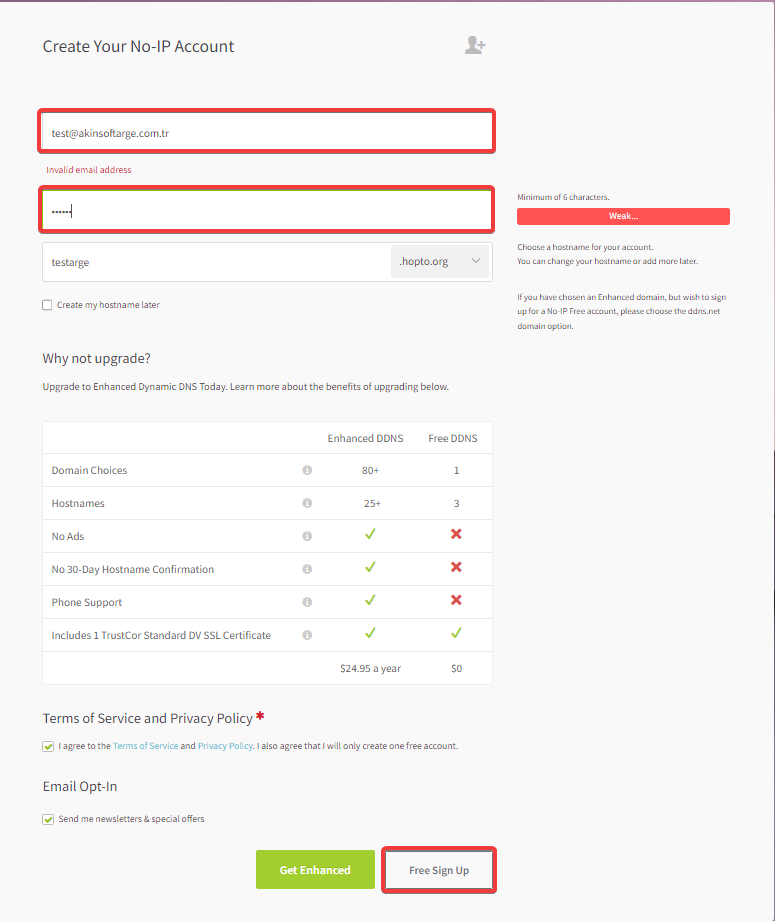Click the testarge hostname input field
Image resolution: width=775 pixels, height=921 pixels.
217,262
